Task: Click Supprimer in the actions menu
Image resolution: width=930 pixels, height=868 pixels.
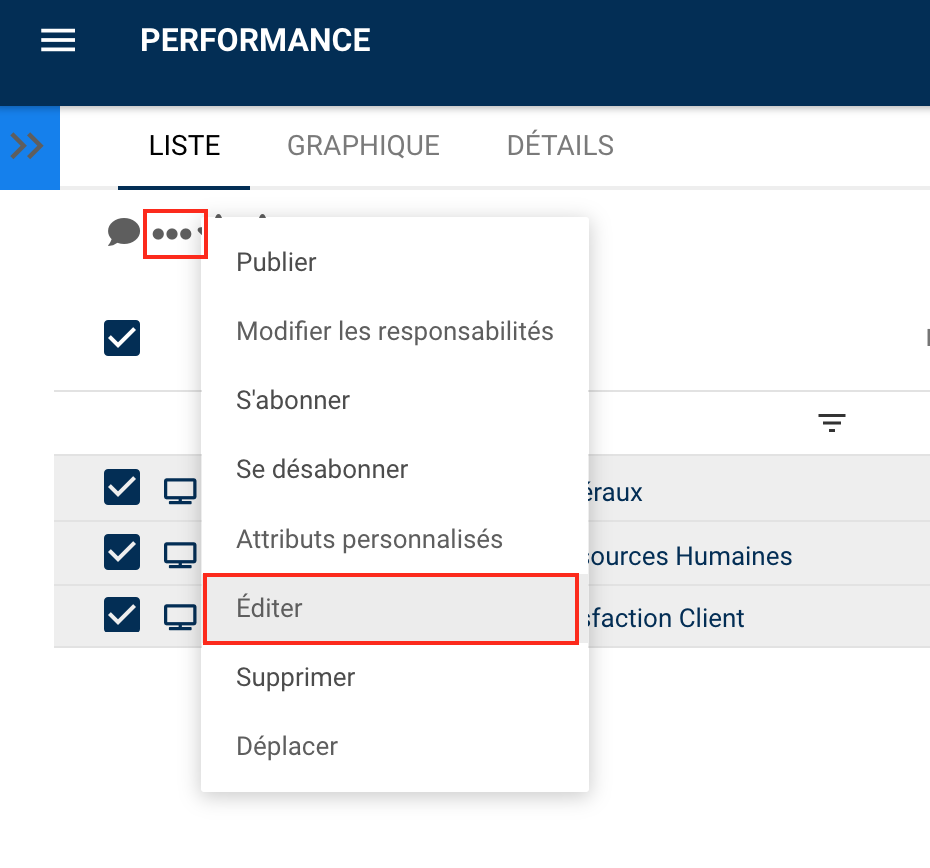Action: (x=296, y=678)
